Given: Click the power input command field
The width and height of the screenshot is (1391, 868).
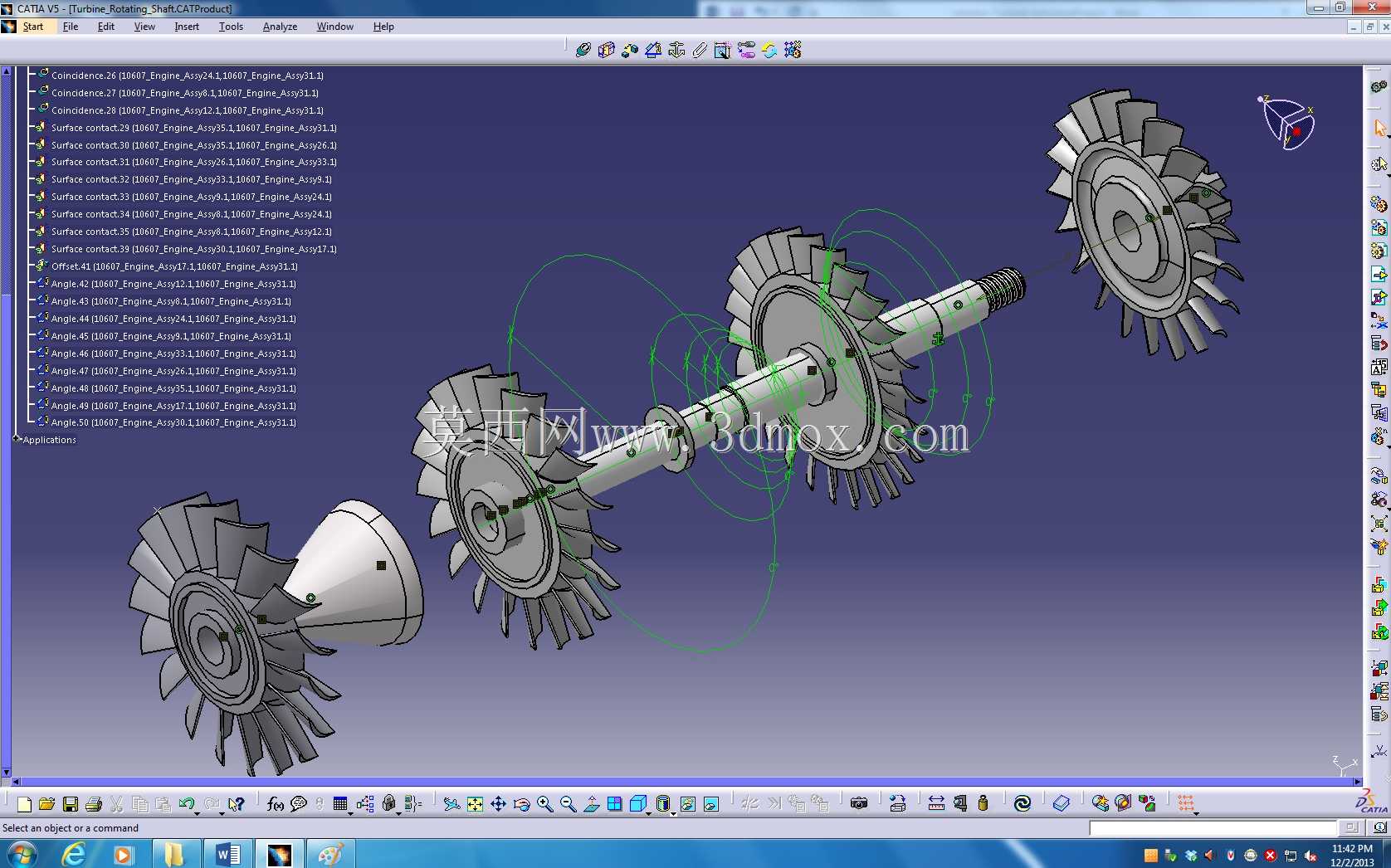Looking at the screenshot, I should click(x=1213, y=828).
